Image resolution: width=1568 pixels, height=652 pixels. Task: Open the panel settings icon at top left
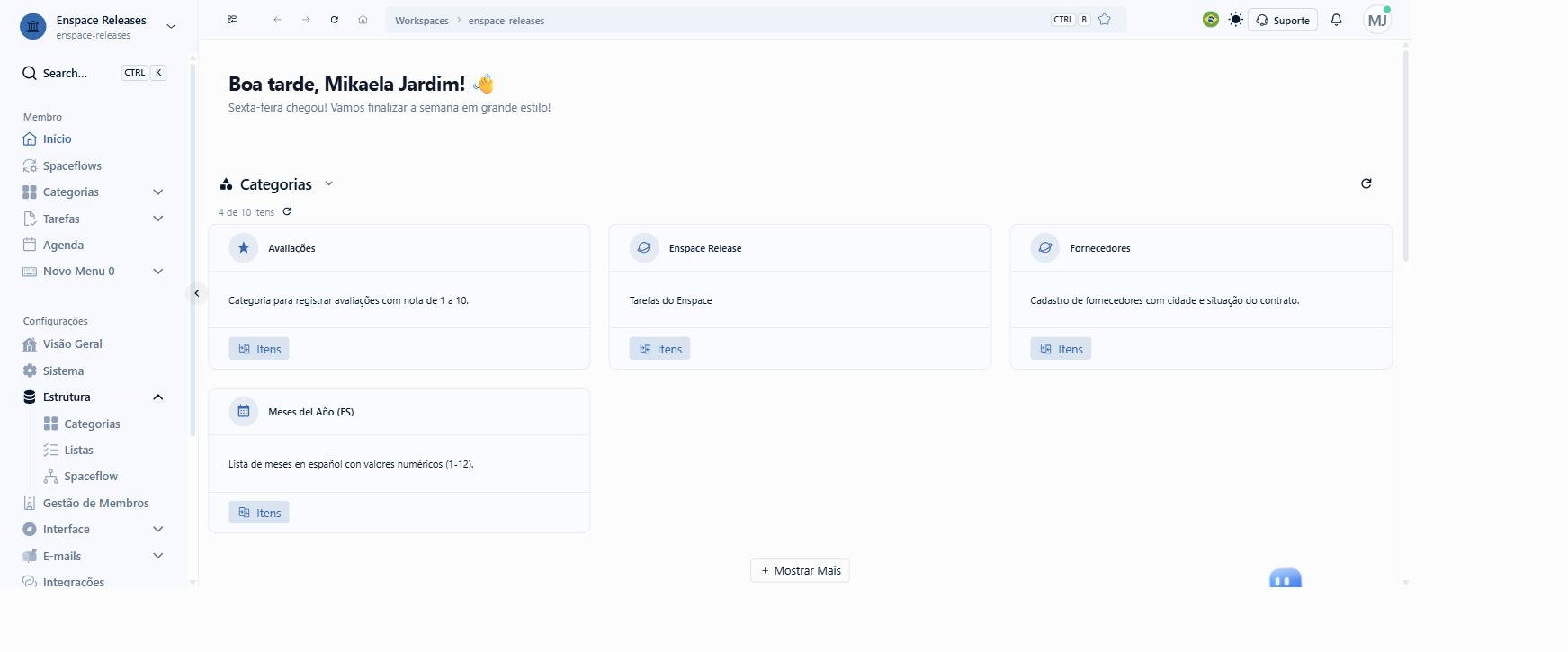click(x=232, y=20)
